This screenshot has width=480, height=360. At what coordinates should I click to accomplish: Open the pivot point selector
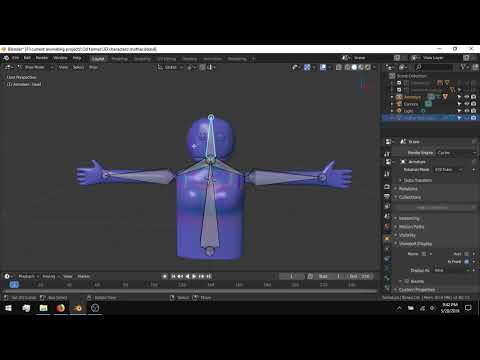point(191,67)
